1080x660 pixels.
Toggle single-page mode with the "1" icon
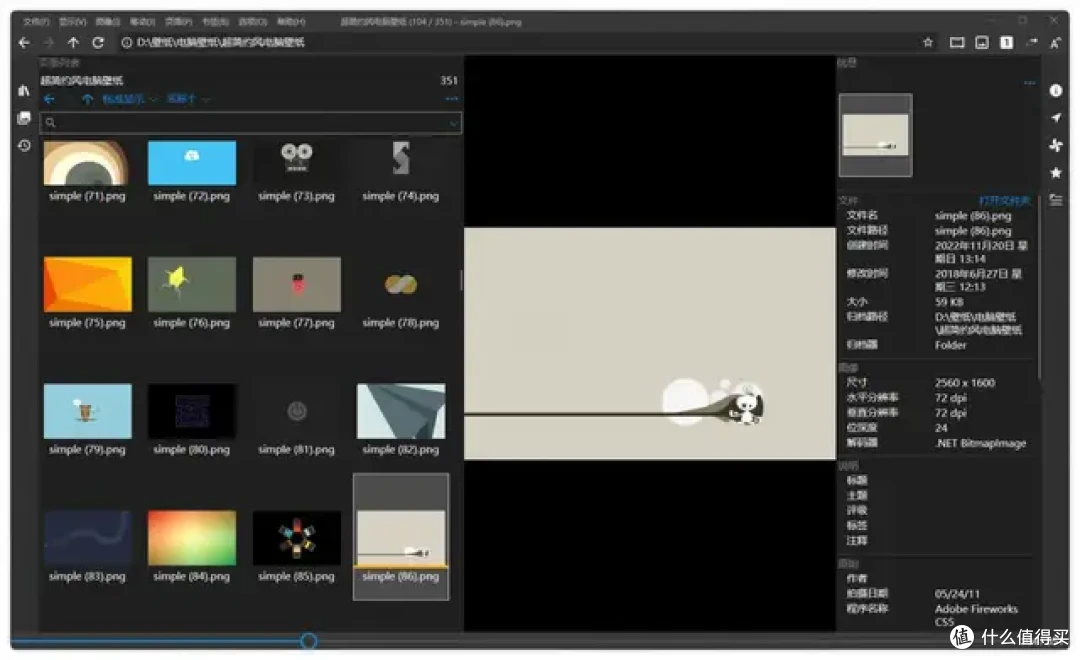point(1007,43)
